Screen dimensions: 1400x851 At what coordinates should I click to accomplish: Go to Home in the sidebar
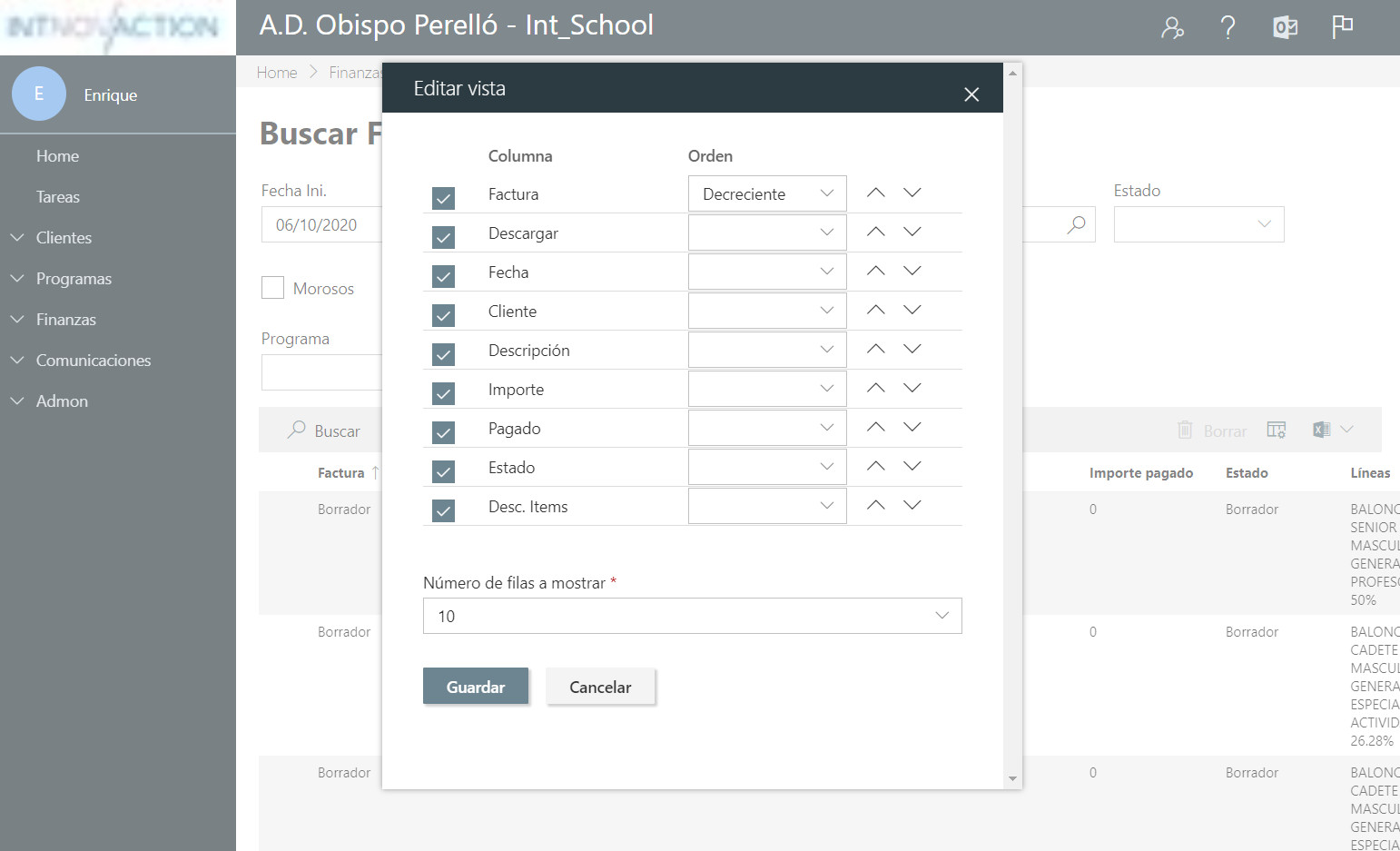point(57,156)
